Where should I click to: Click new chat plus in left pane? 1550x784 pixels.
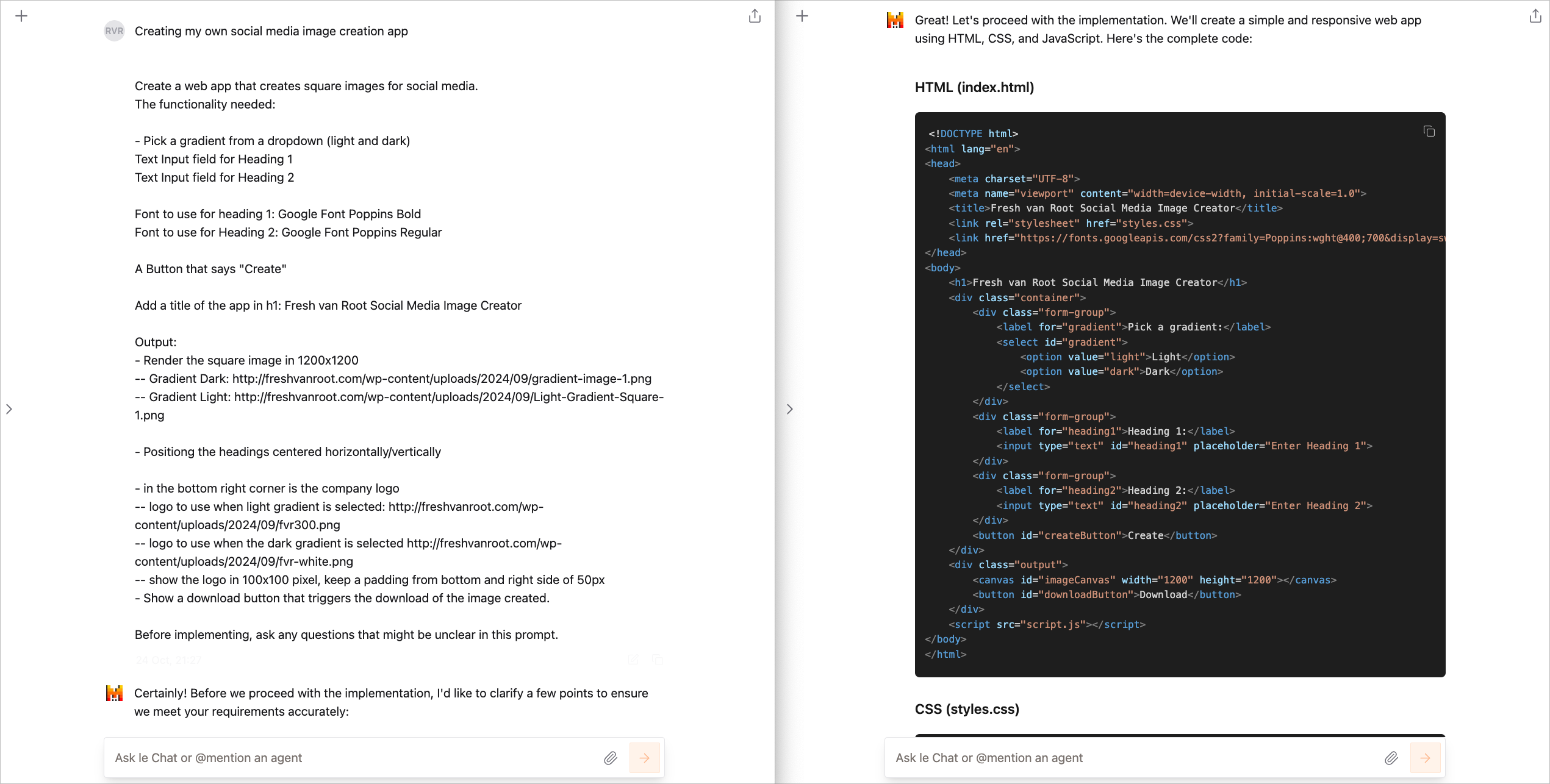(x=21, y=16)
